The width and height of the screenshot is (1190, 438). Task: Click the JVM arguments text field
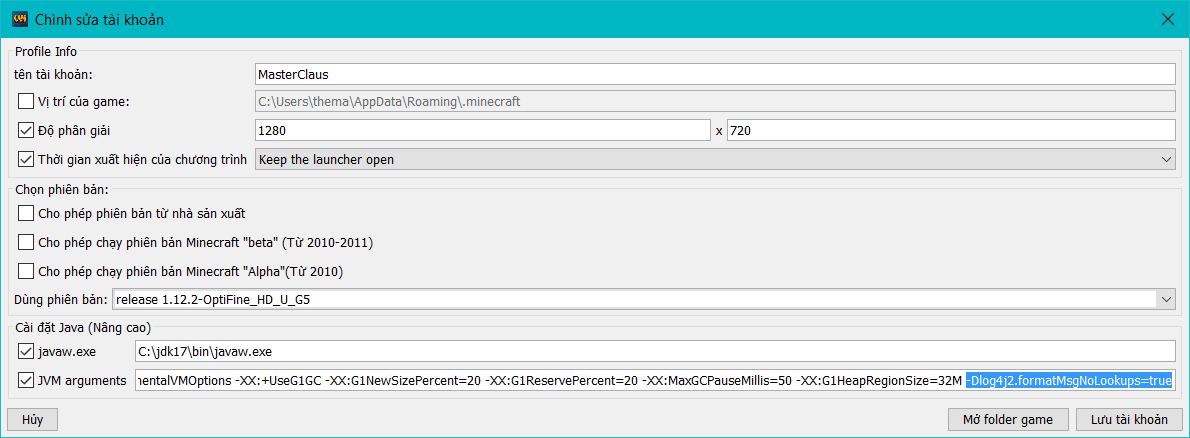(x=655, y=380)
